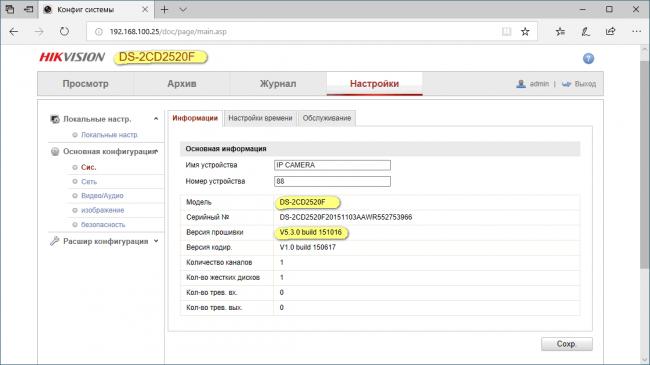
Task: Switch to the Архив tab
Action: point(182,84)
